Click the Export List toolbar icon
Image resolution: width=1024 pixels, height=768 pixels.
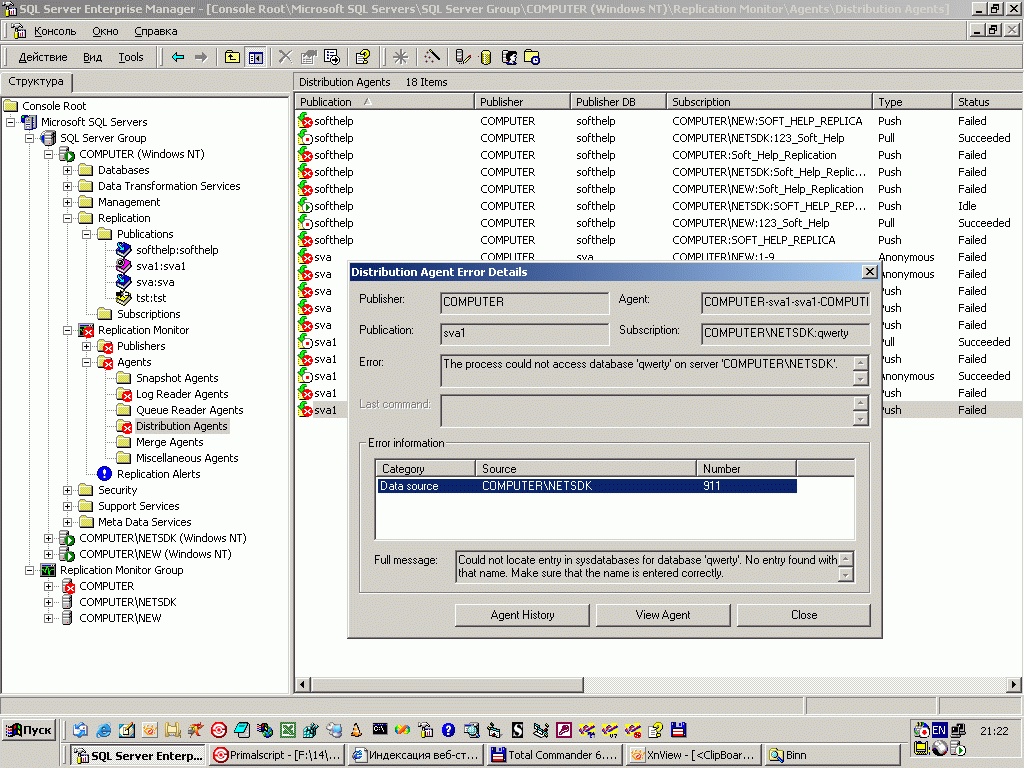coord(332,57)
